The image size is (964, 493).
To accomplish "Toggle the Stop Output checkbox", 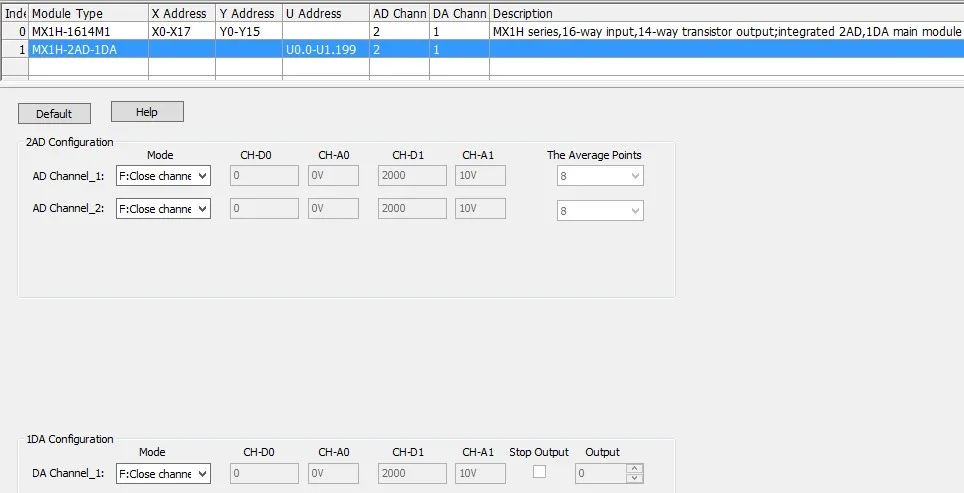I will [539, 471].
